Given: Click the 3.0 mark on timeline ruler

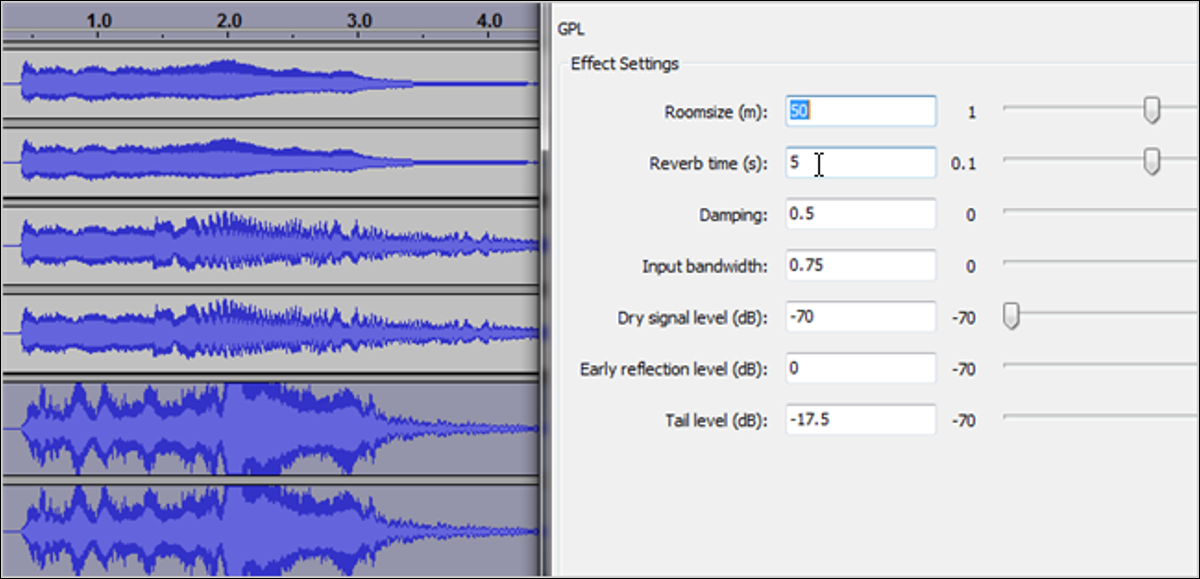Looking at the screenshot, I should (359, 20).
